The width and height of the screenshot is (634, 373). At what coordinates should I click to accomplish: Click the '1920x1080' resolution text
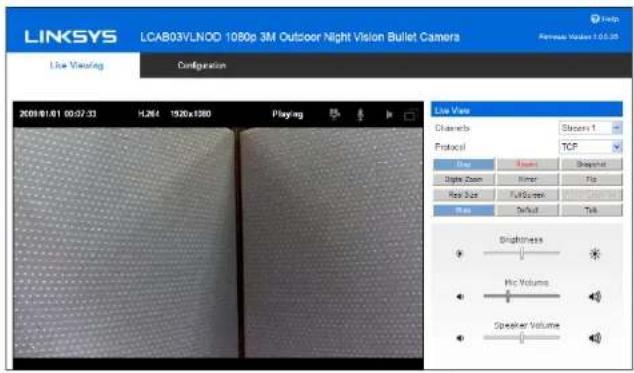[x=190, y=114]
